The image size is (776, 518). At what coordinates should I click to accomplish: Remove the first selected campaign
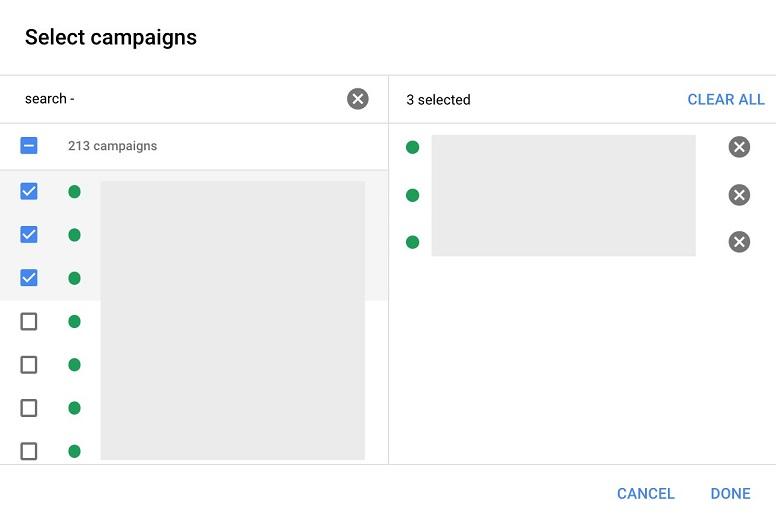[x=739, y=147]
